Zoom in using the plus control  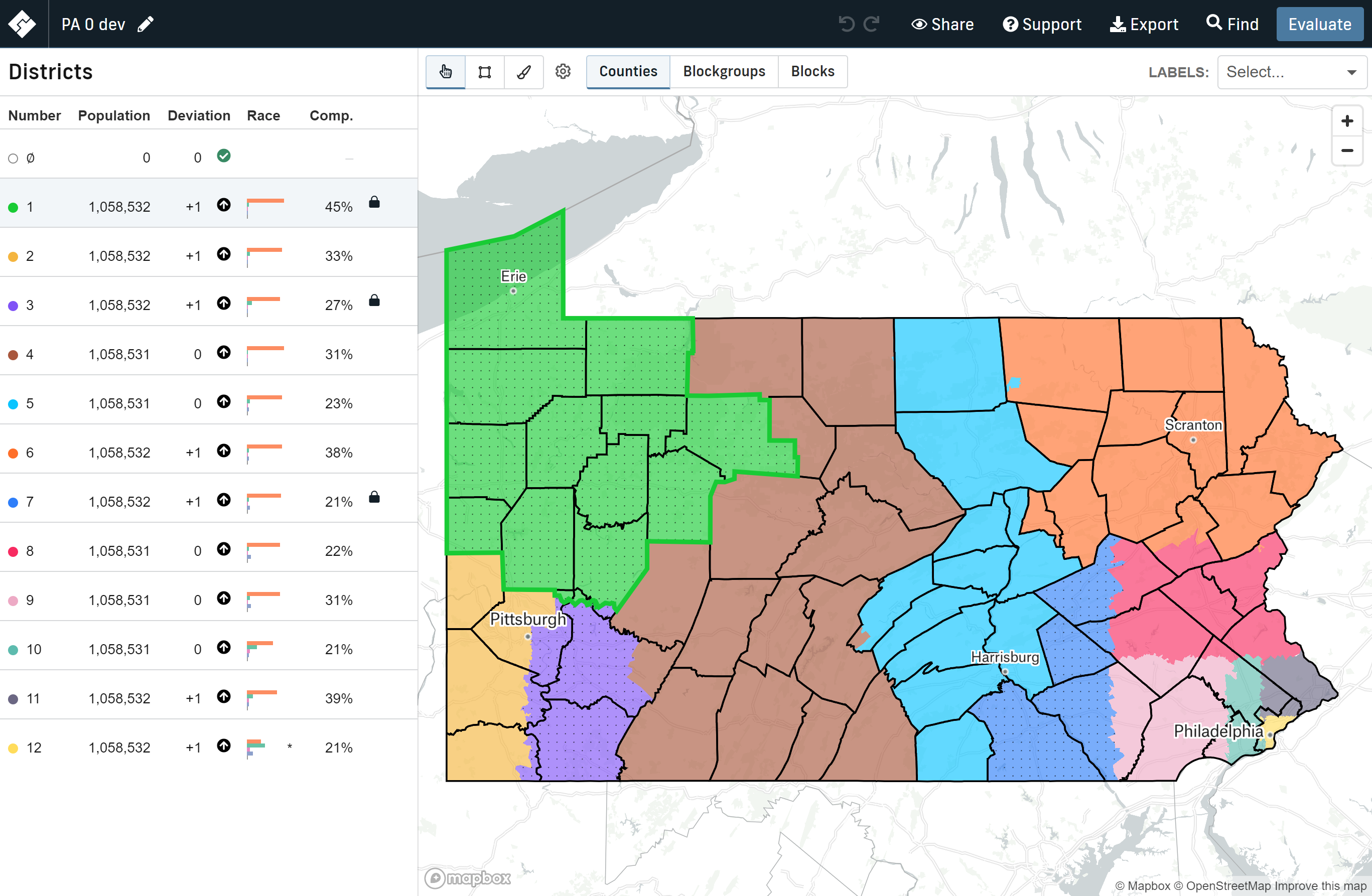[1347, 121]
